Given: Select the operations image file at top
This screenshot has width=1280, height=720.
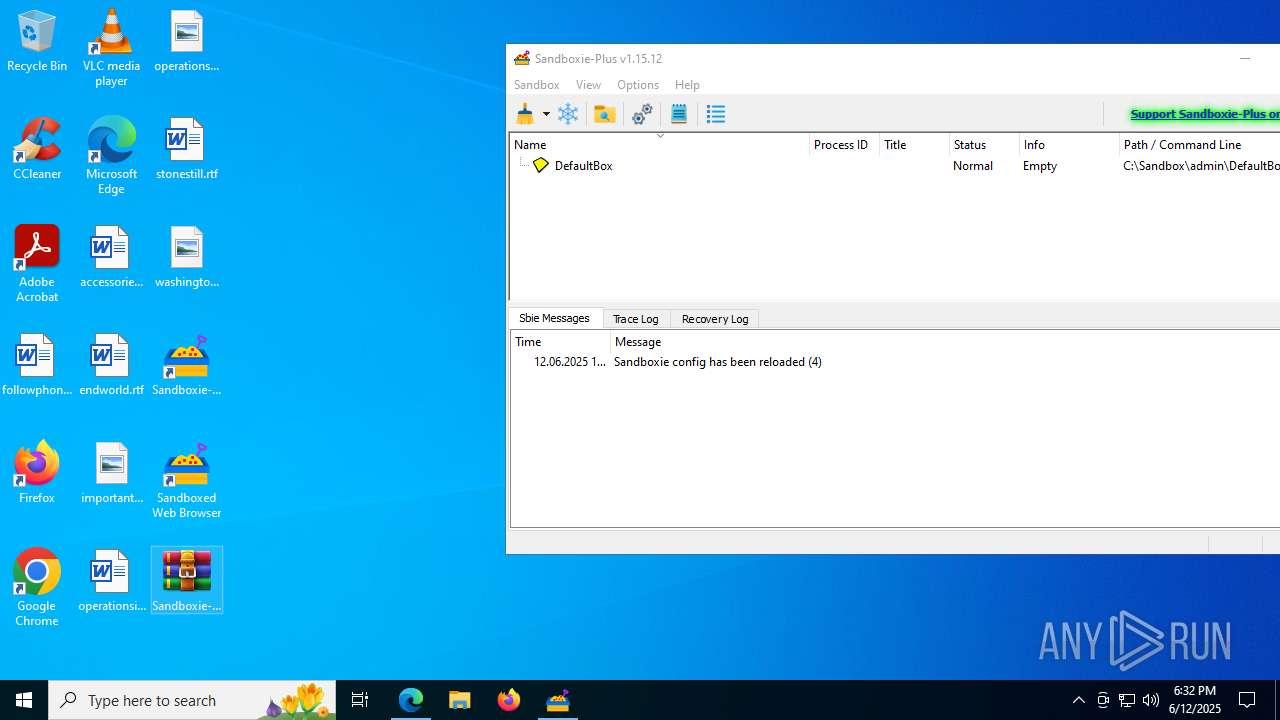Looking at the screenshot, I should coord(186,41).
